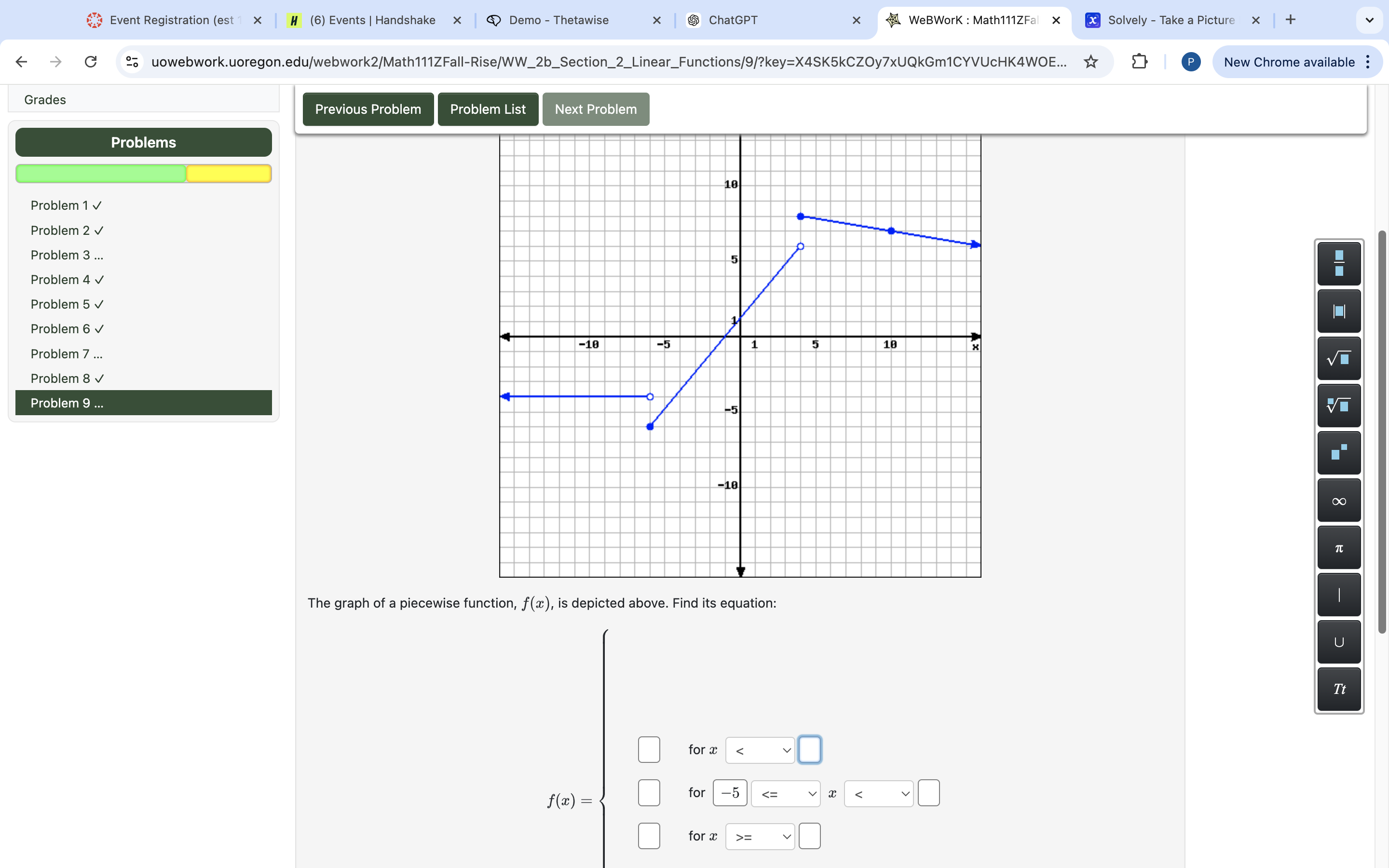
Task: Insert the pi symbol
Action: [1338, 548]
